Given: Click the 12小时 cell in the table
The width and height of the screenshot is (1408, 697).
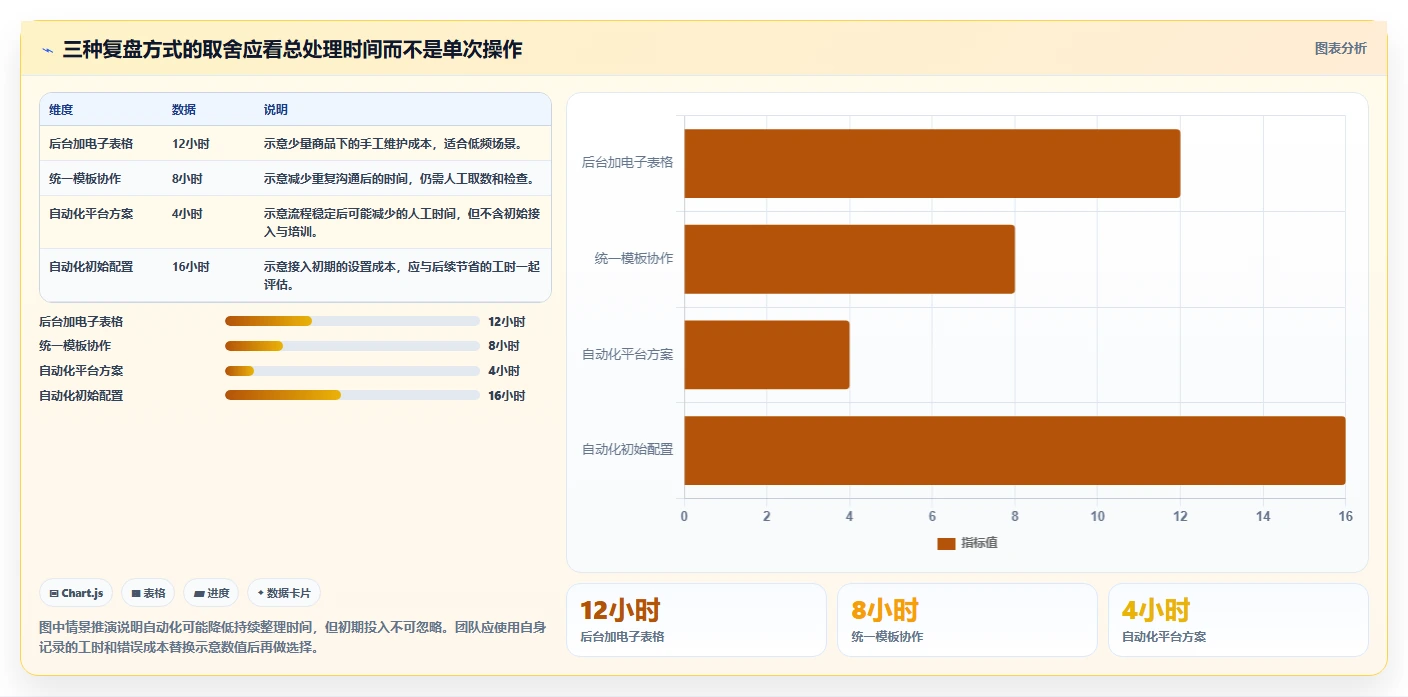Looking at the screenshot, I should click(x=190, y=143).
